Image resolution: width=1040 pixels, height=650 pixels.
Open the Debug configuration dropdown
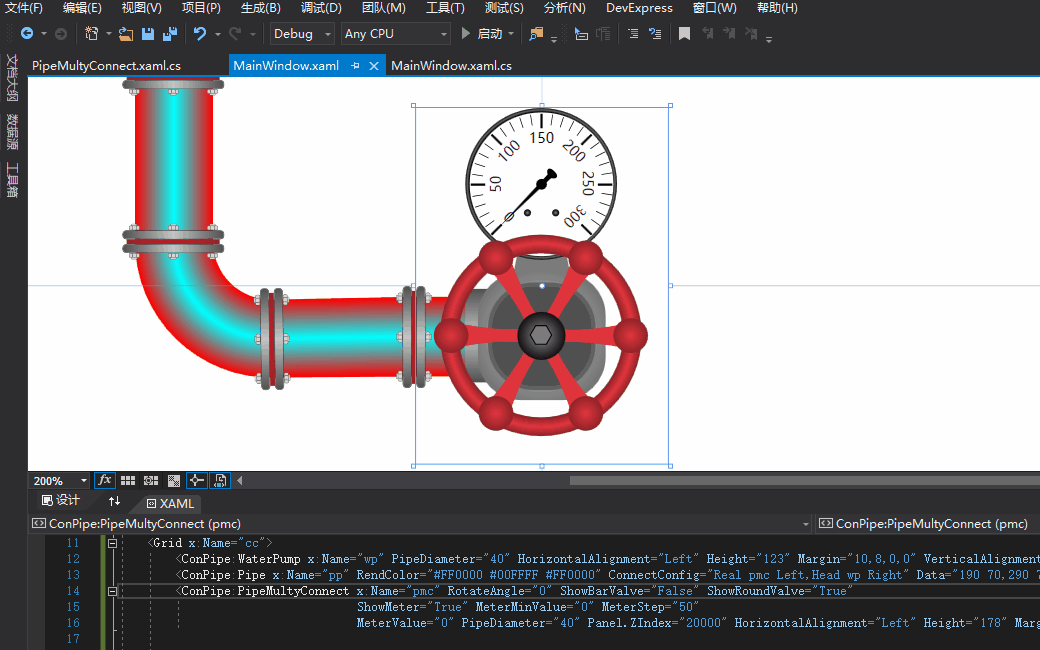302,34
